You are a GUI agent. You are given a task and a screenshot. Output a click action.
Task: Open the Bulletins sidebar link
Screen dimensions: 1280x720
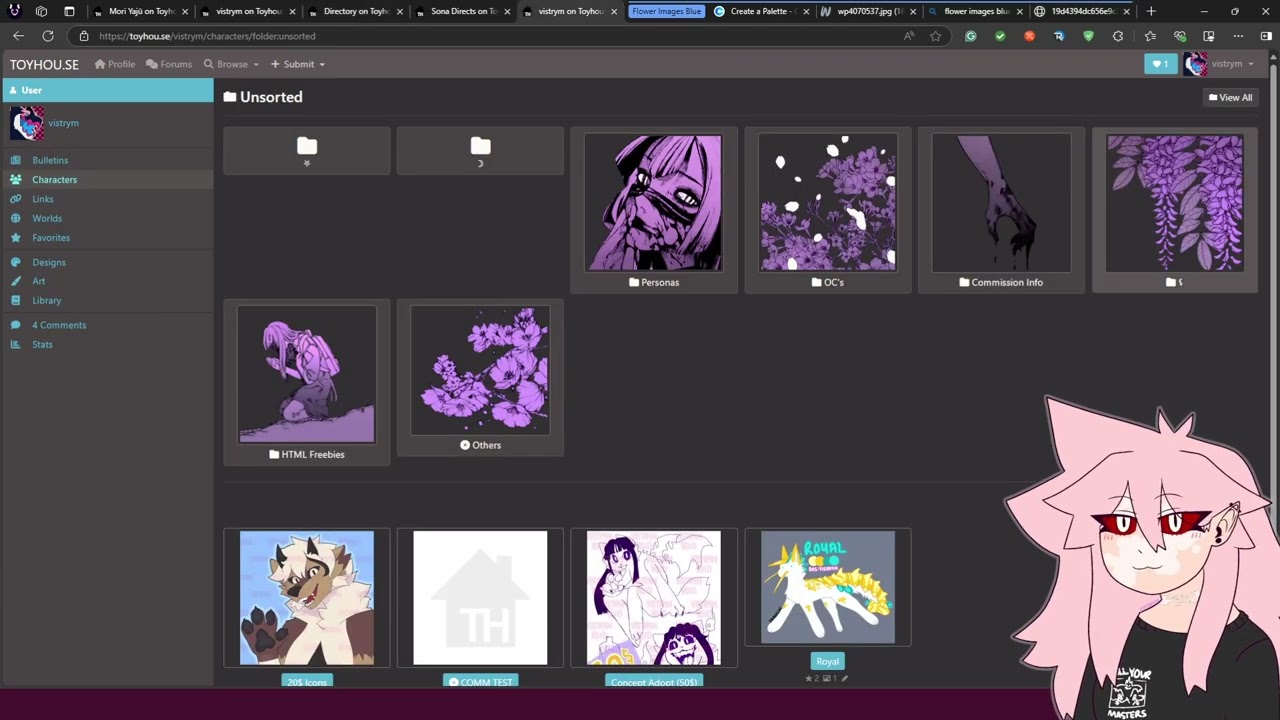tap(50, 160)
